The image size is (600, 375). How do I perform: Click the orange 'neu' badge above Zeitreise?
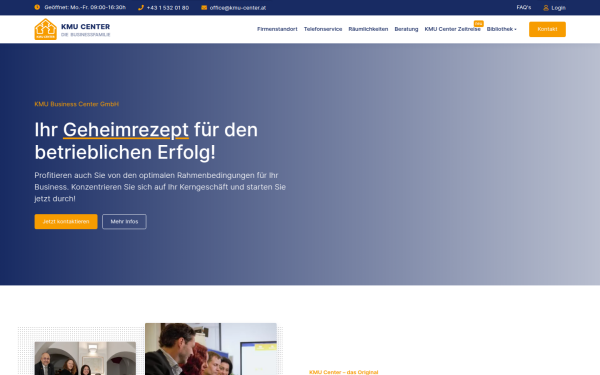(x=479, y=23)
